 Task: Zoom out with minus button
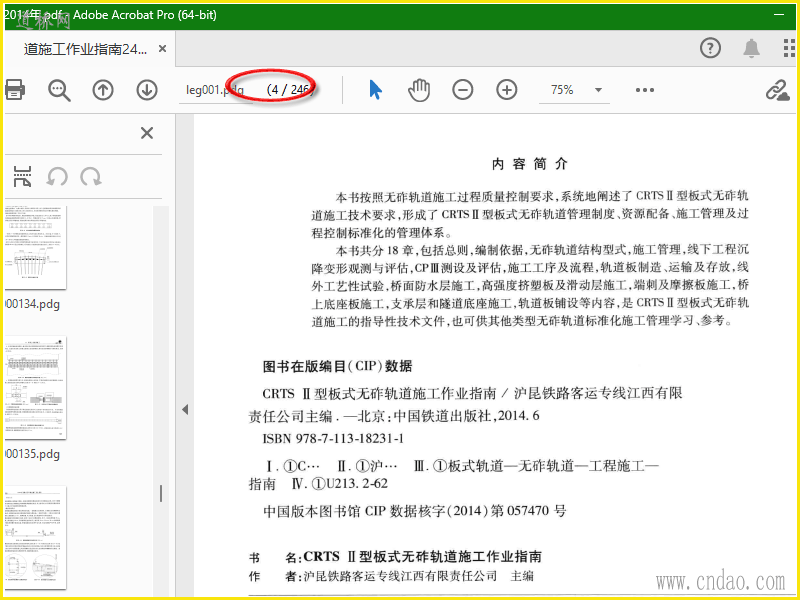click(463, 90)
